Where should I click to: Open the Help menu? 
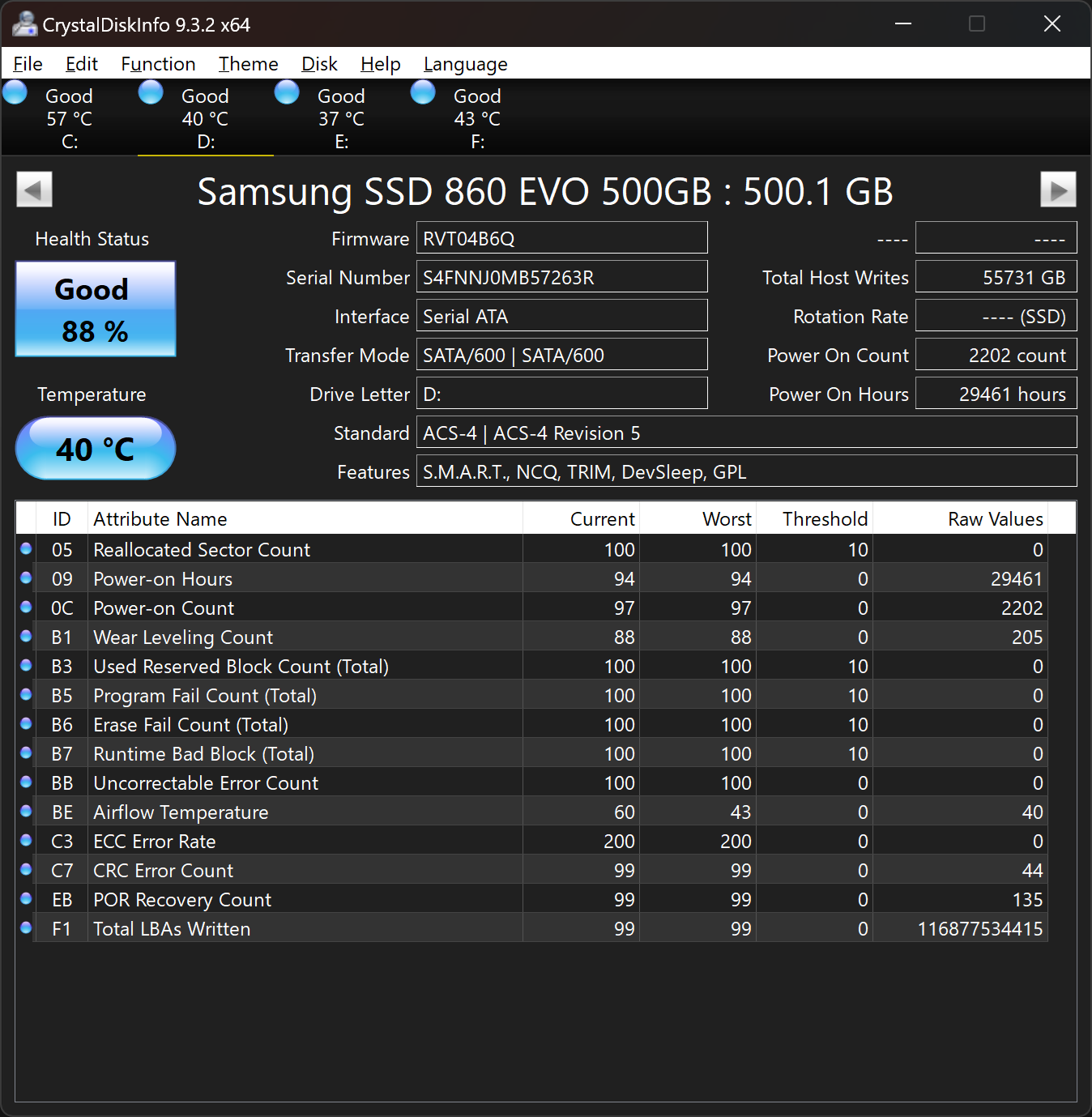381,64
